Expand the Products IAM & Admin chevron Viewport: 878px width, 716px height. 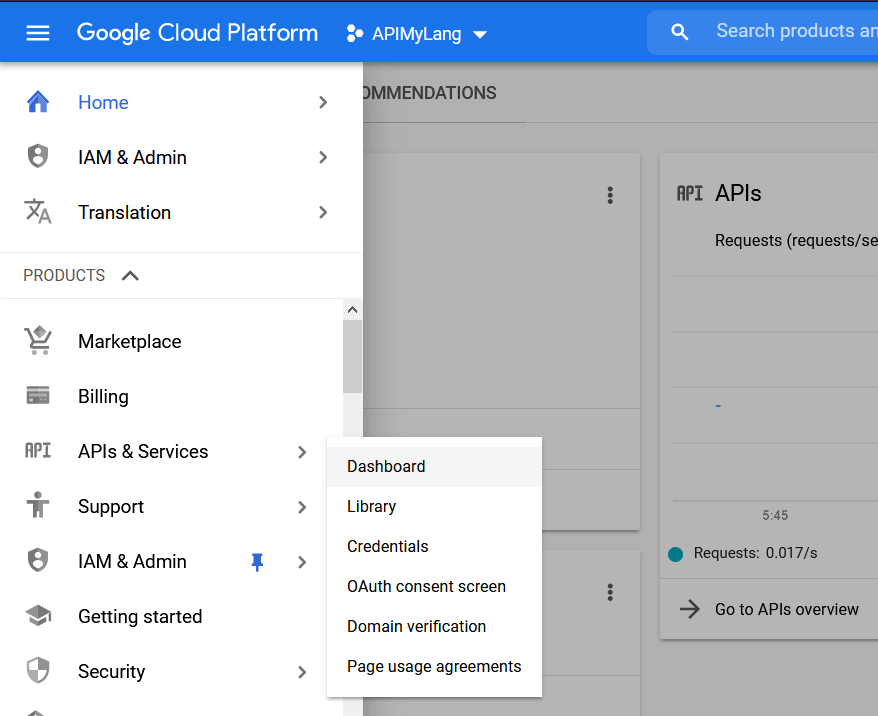click(302, 562)
